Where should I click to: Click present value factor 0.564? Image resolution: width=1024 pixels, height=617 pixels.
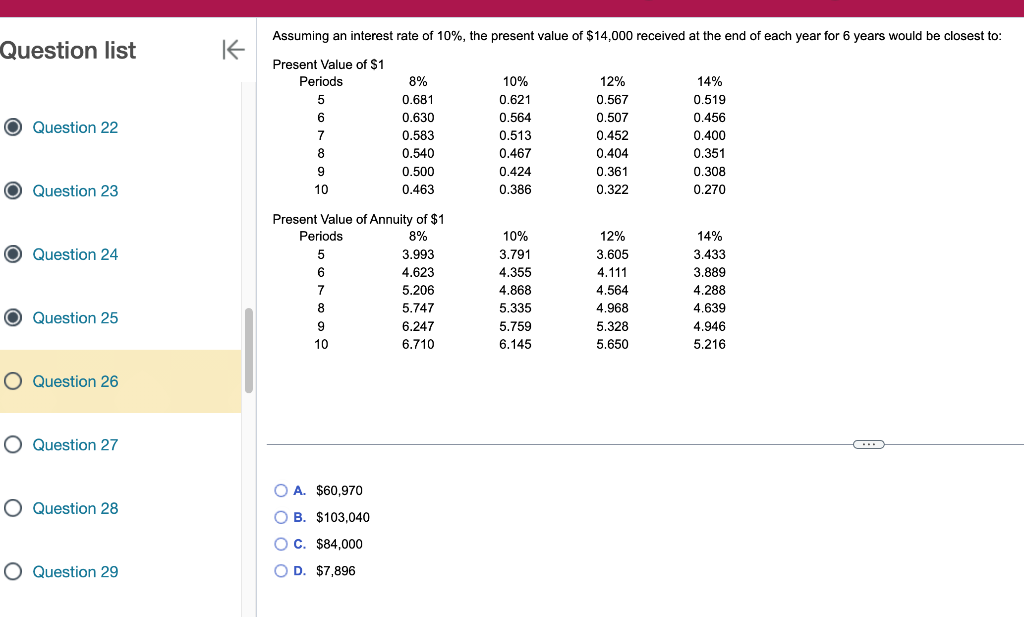(515, 118)
